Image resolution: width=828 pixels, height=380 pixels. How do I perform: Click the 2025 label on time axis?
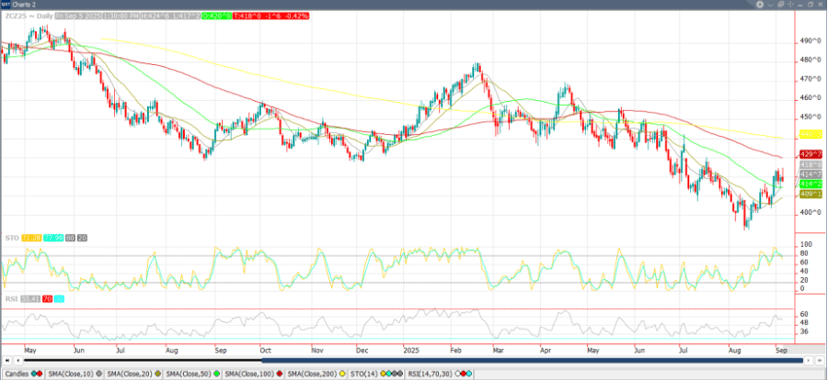(410, 350)
